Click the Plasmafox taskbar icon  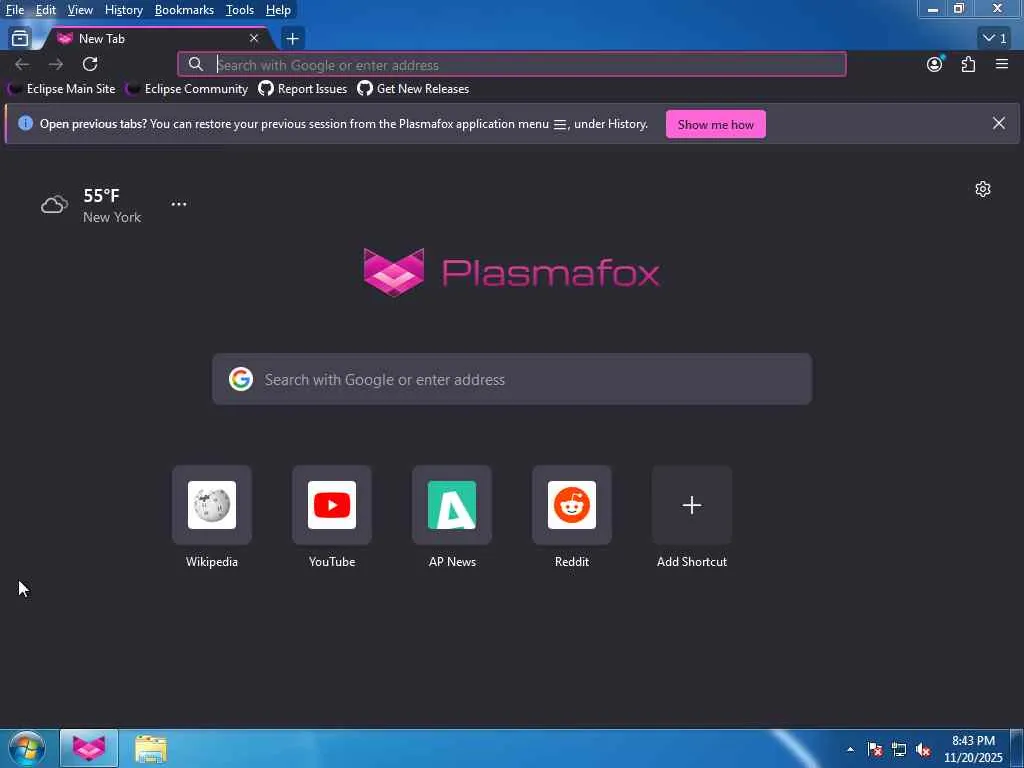click(89, 748)
